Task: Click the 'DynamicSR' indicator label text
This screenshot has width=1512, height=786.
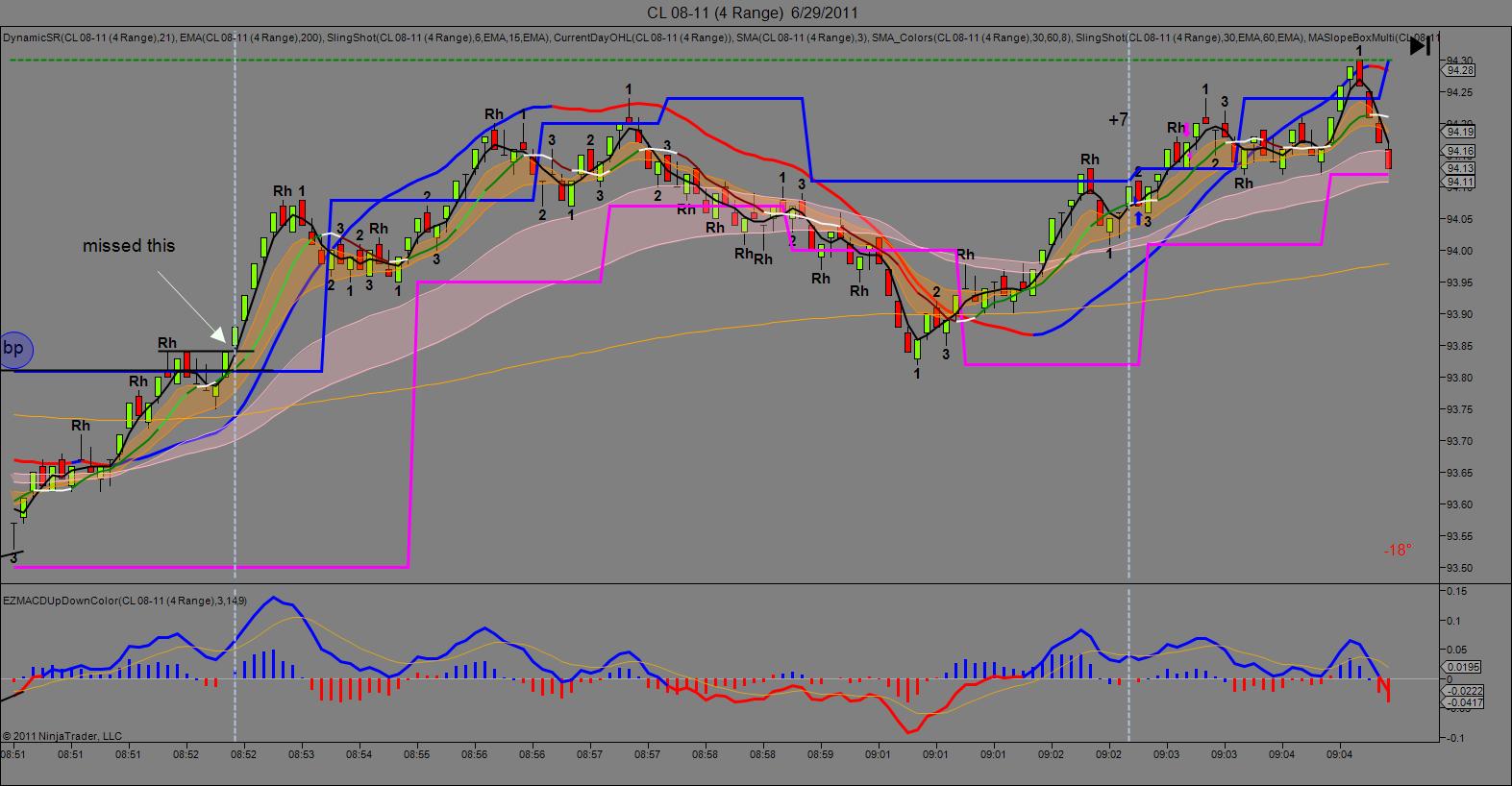Action: pyautogui.click(x=32, y=38)
